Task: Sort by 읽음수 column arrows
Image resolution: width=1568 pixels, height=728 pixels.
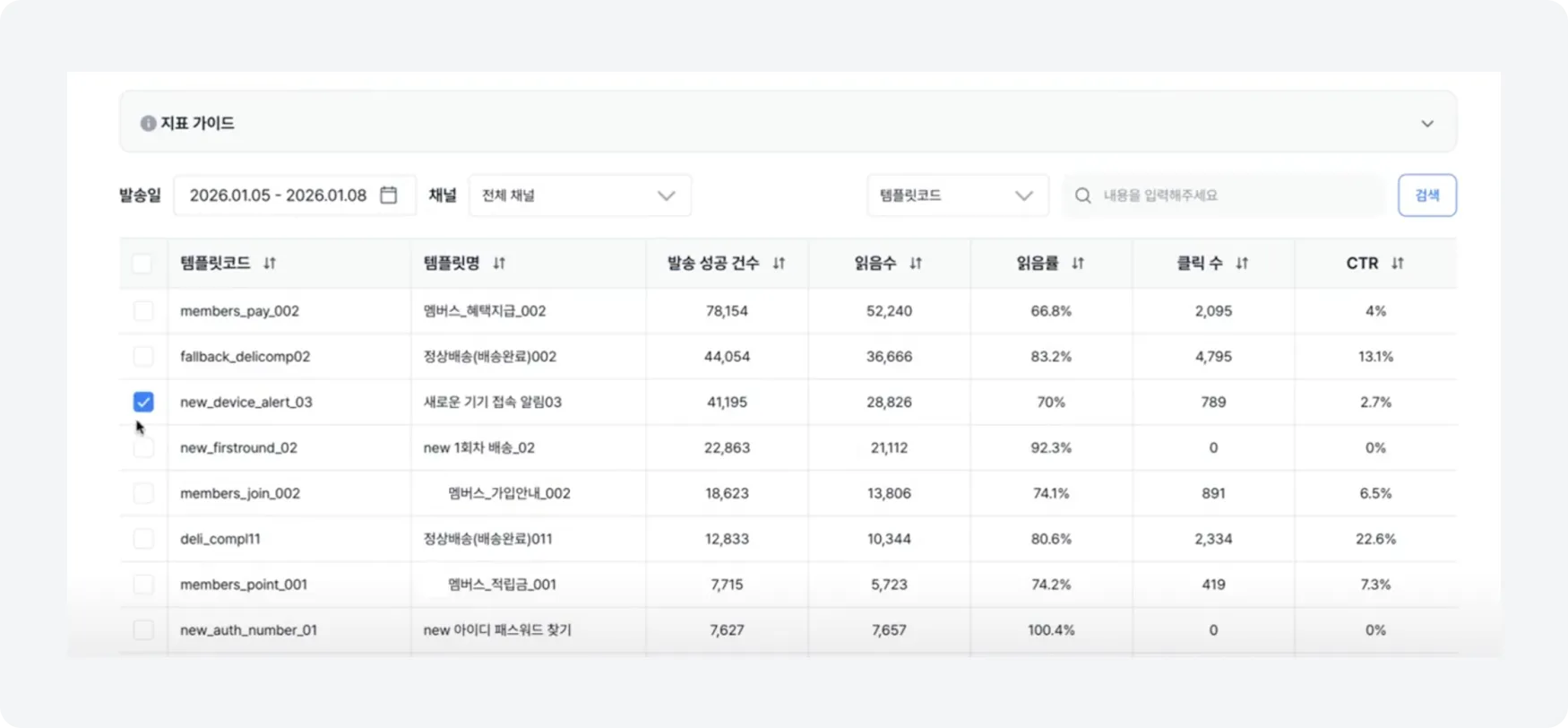Action: click(916, 263)
